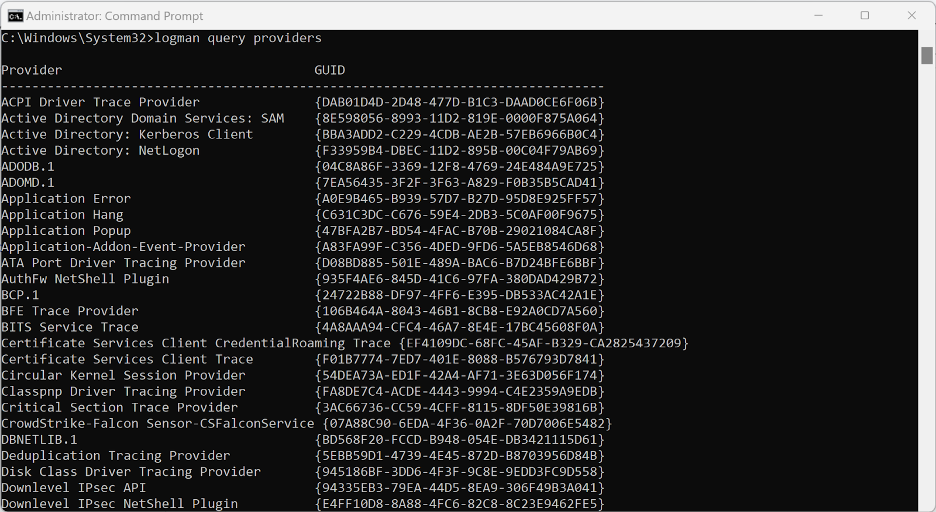936x512 pixels.
Task: Click the 'logman query providers' command text
Action: click(238, 38)
